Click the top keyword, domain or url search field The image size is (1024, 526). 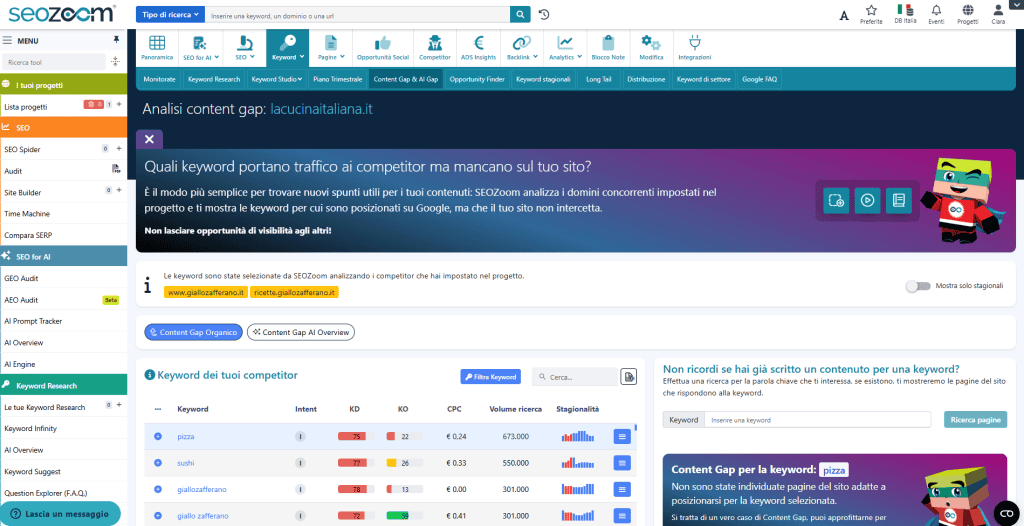coord(359,14)
